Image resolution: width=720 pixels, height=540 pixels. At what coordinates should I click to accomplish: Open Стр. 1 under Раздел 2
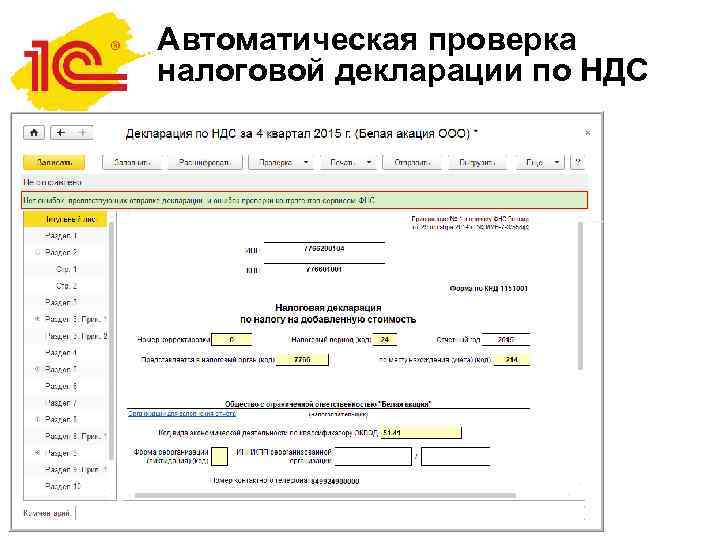point(67,269)
